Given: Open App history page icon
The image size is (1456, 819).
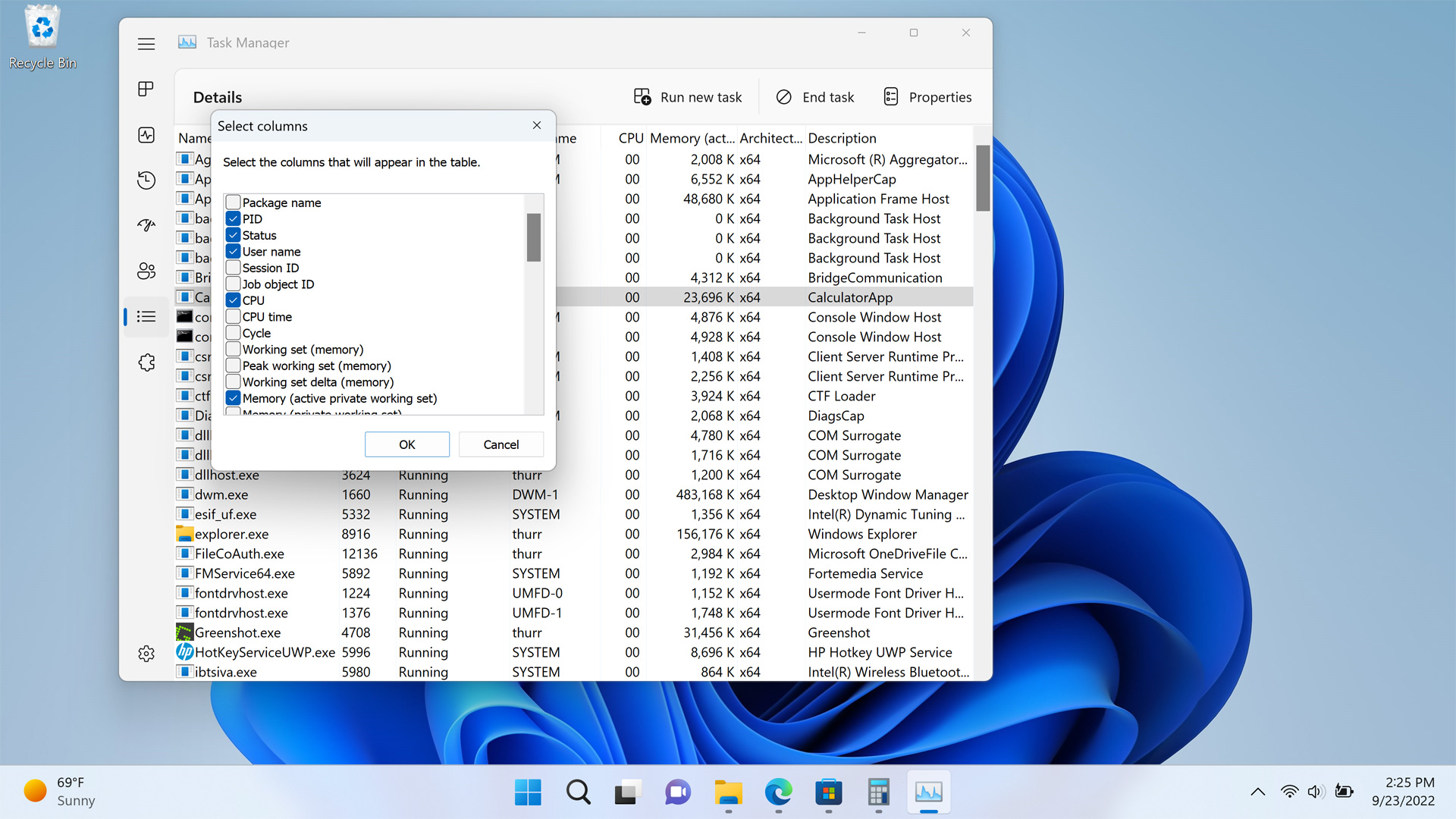Looking at the screenshot, I should point(146,180).
